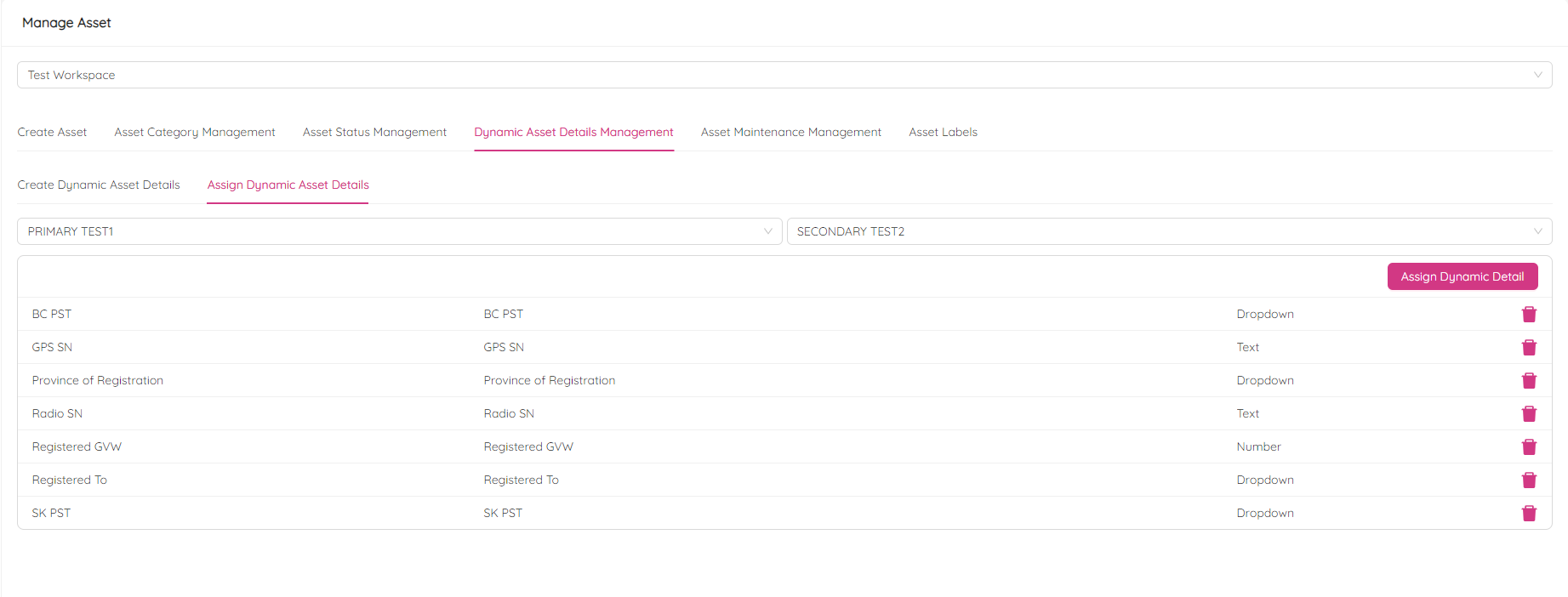The width and height of the screenshot is (1568, 597).
Task: Select the Assign Dynamic Asset Details subtab
Action: 288,185
